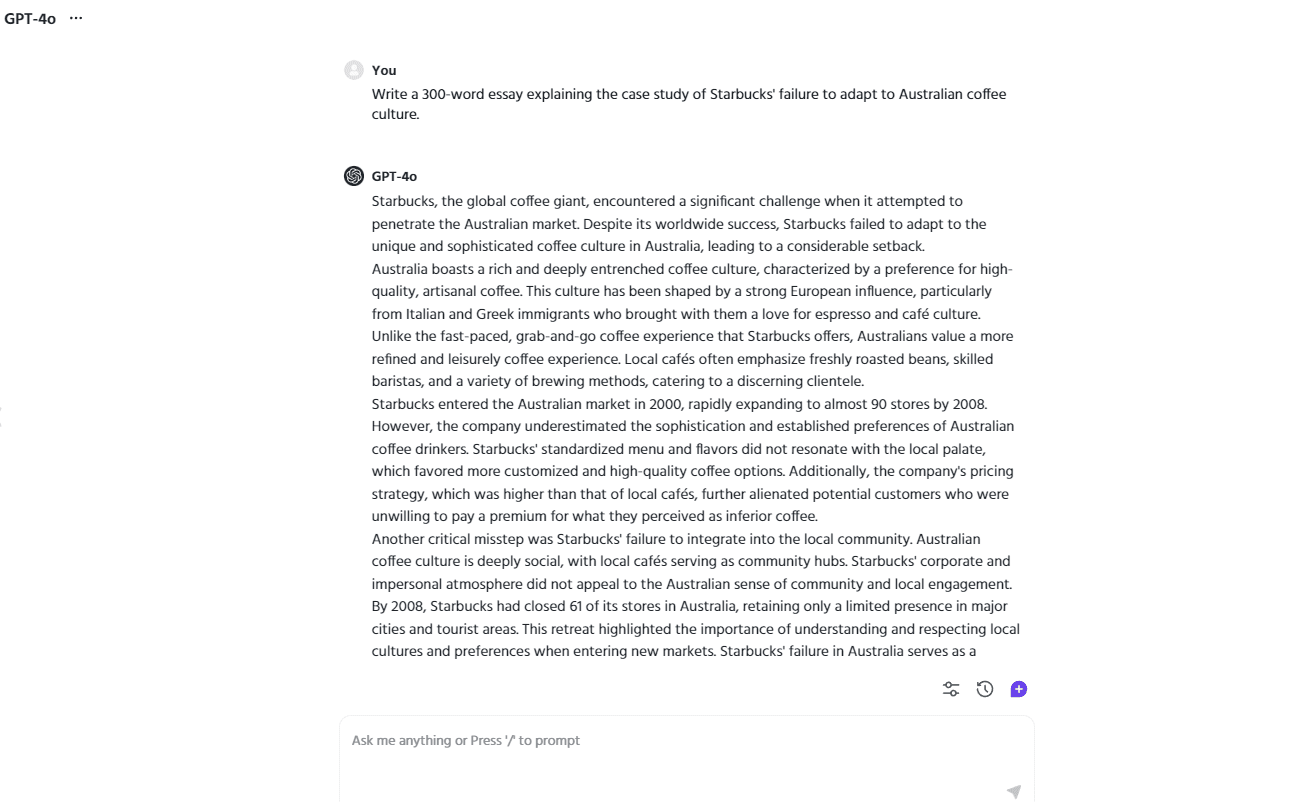Click the line starting "Unlike the fast-paced, grab-and-go"
1307x802 pixels.
click(x=692, y=336)
